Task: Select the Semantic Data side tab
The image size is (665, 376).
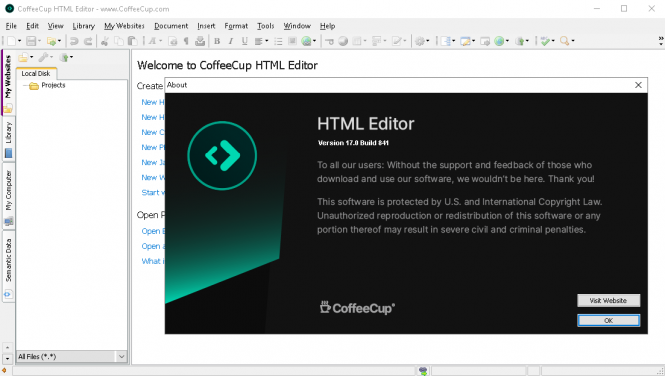Action: [8, 267]
